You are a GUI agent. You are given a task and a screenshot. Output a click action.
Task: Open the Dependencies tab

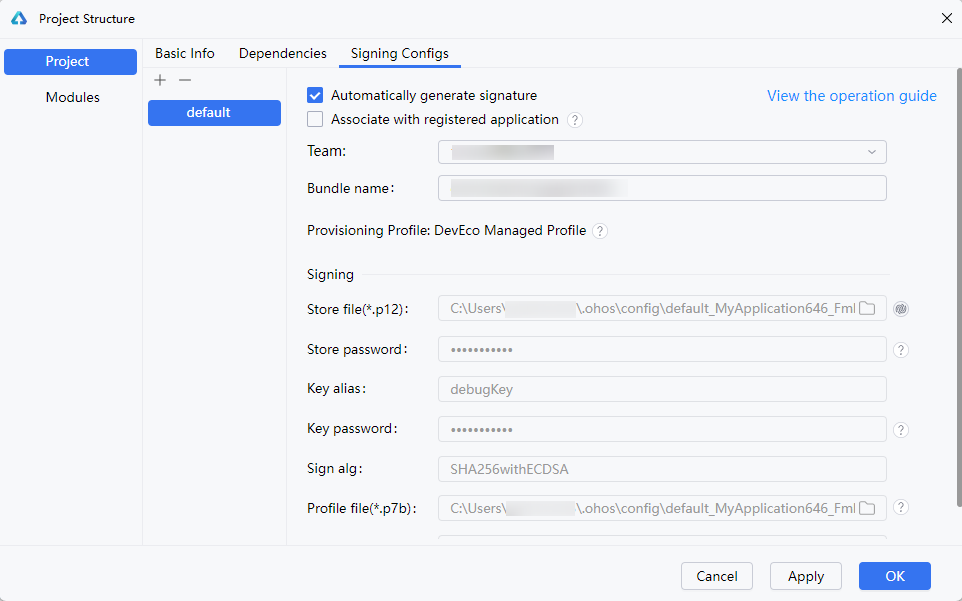pos(282,54)
